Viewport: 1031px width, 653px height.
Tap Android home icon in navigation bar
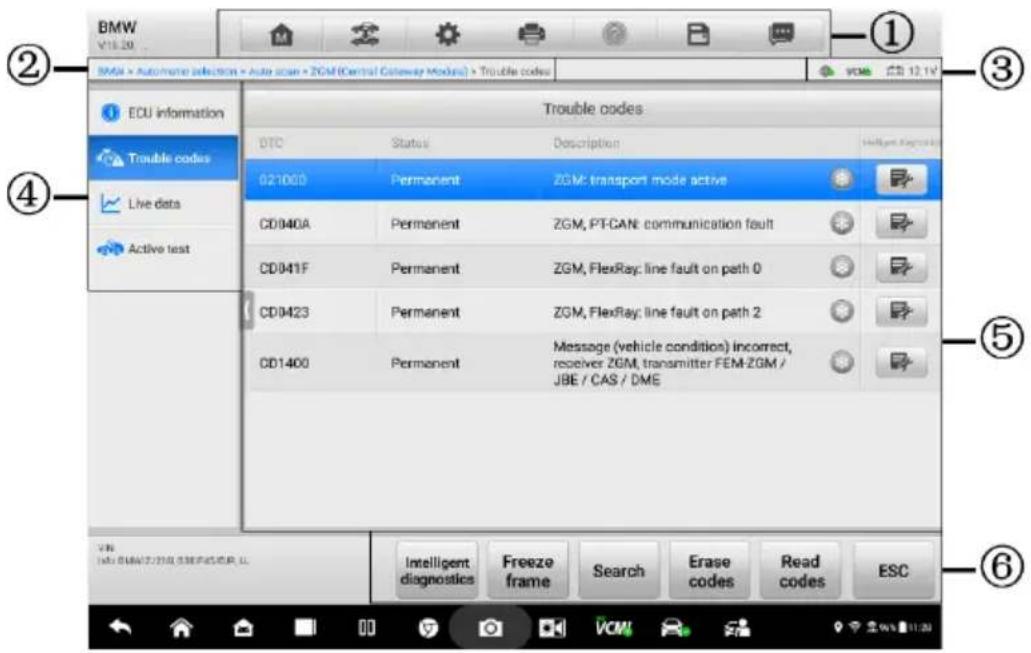181,628
